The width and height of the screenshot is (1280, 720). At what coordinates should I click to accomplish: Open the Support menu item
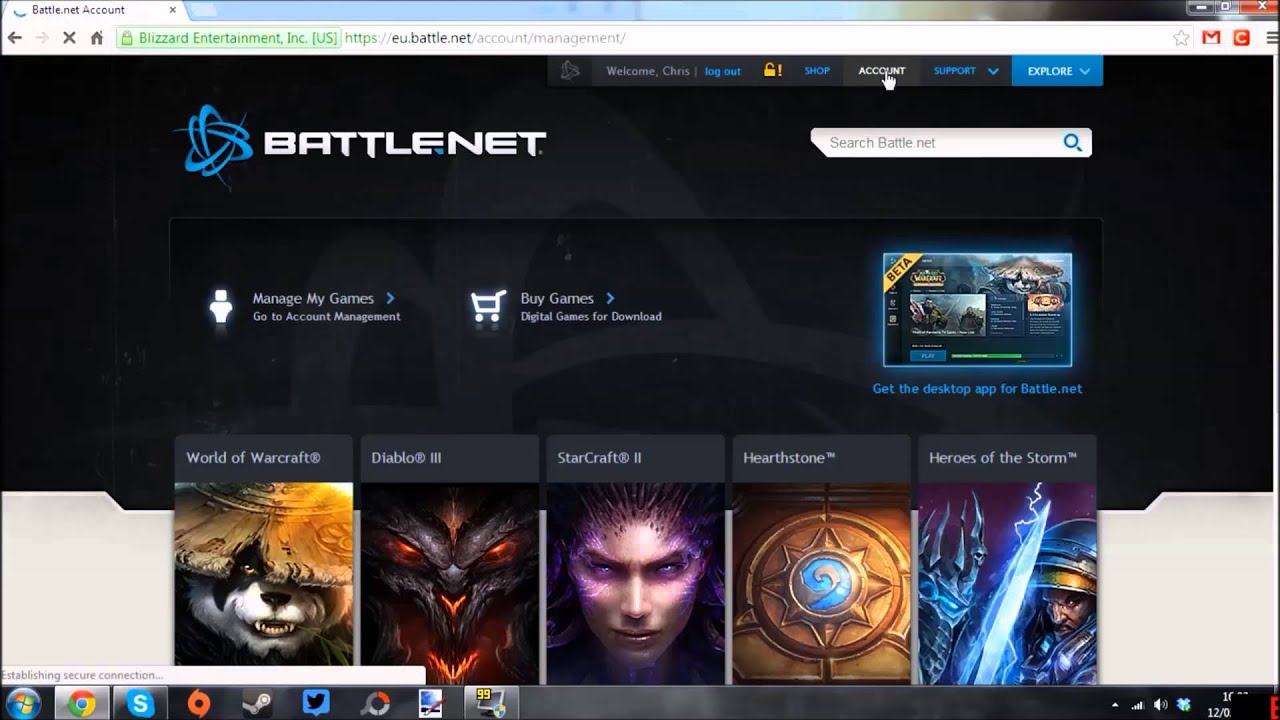(954, 71)
